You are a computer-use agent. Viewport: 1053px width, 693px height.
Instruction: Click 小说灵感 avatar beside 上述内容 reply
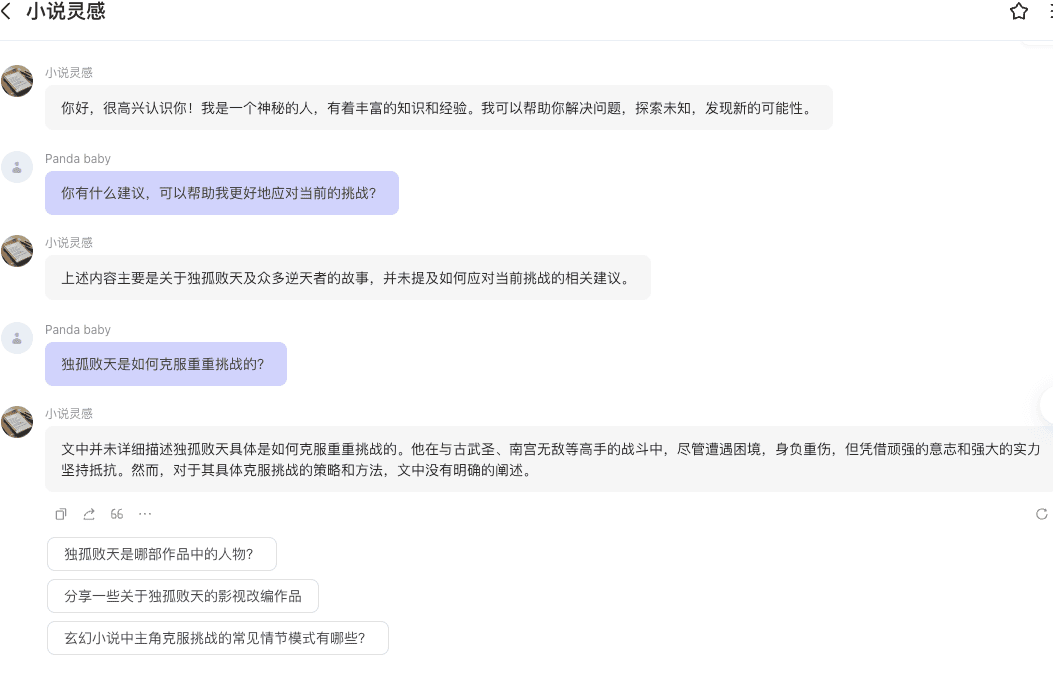[17, 251]
